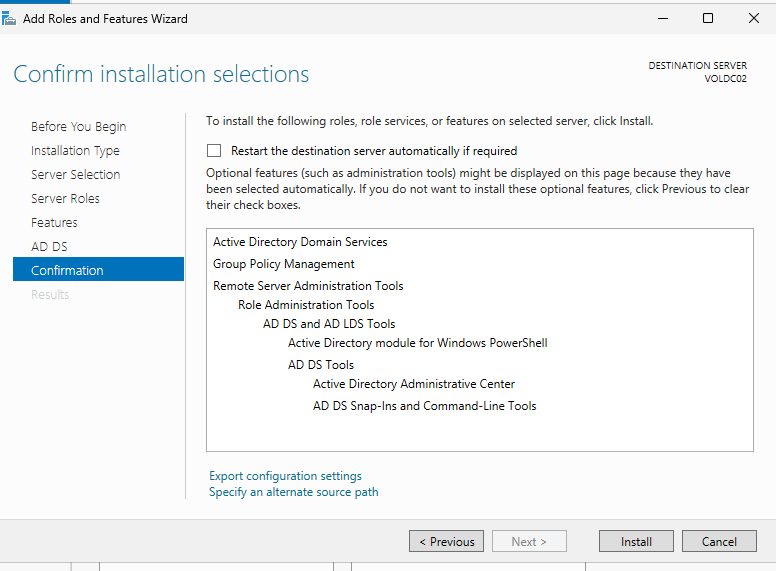Click Export configuration settings link

(285, 476)
